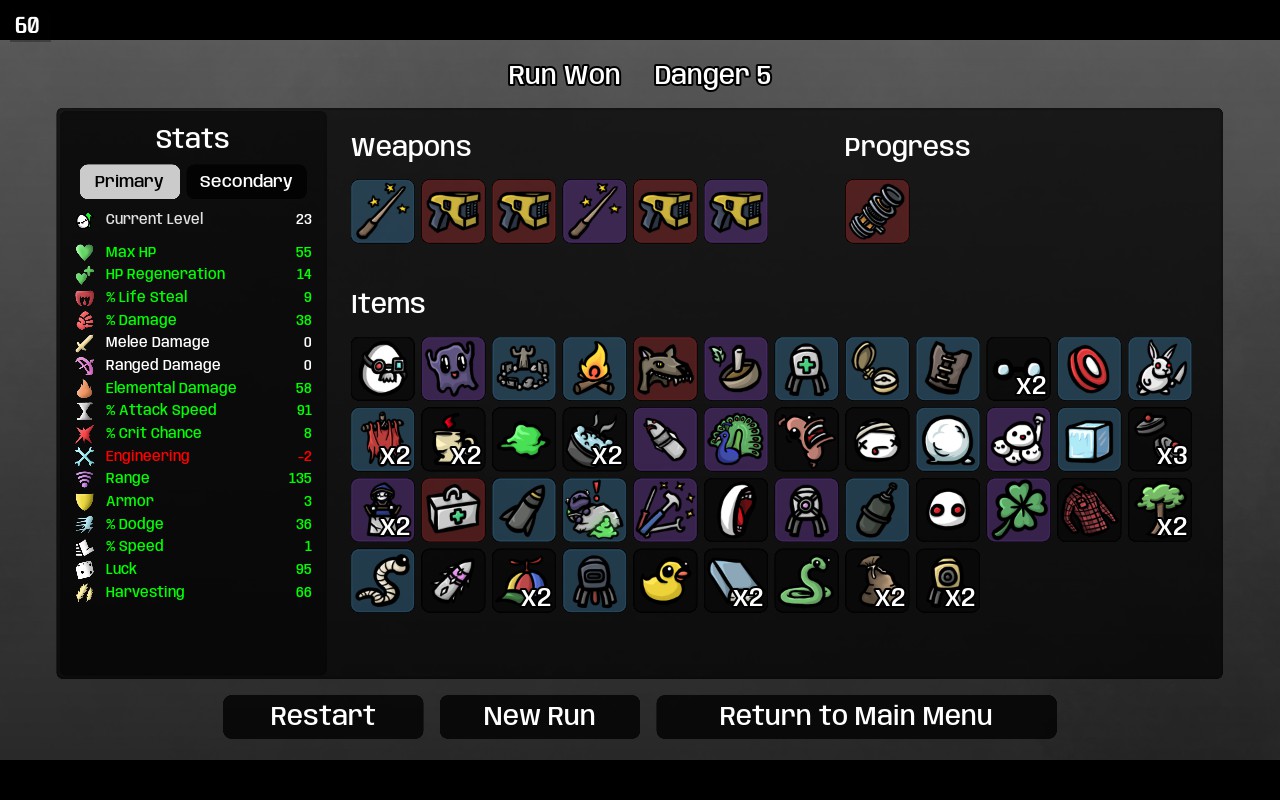Click the green snake item
This screenshot has width=1280, height=800.
tap(807, 580)
